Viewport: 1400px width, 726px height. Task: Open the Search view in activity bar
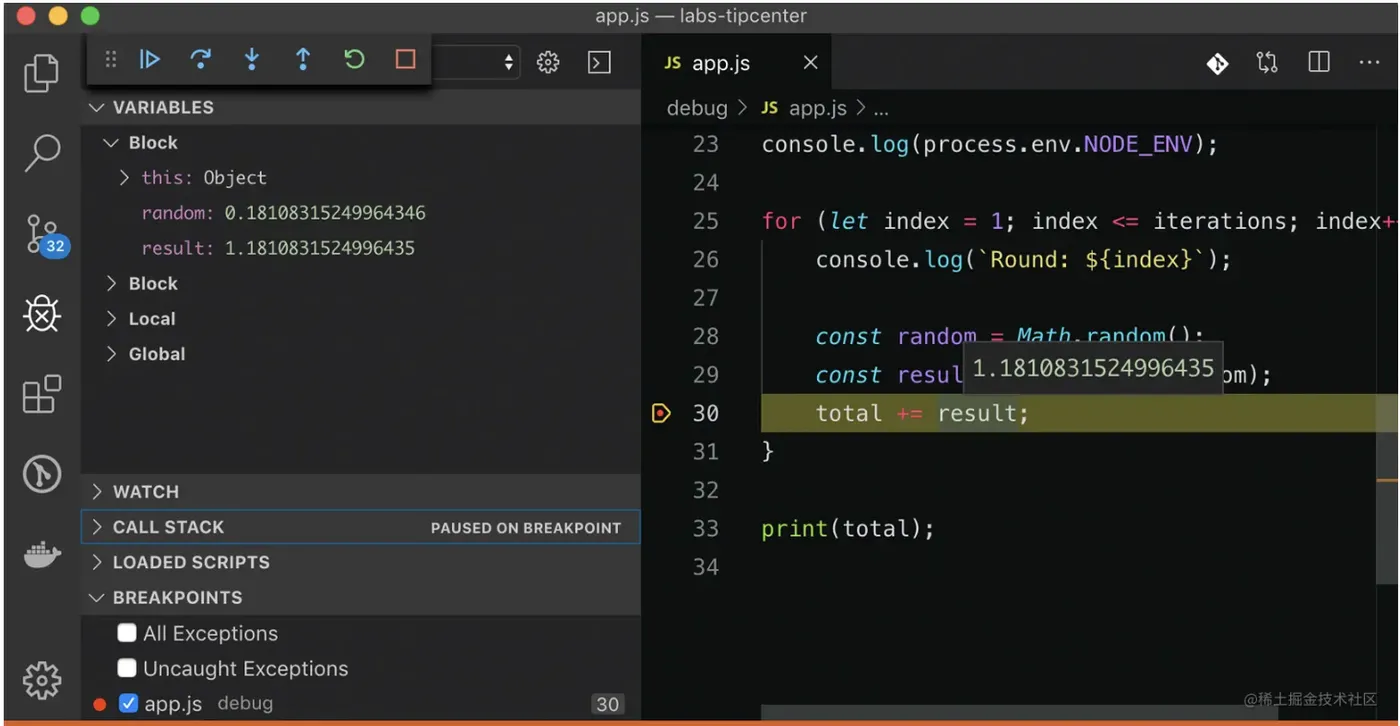[42, 152]
